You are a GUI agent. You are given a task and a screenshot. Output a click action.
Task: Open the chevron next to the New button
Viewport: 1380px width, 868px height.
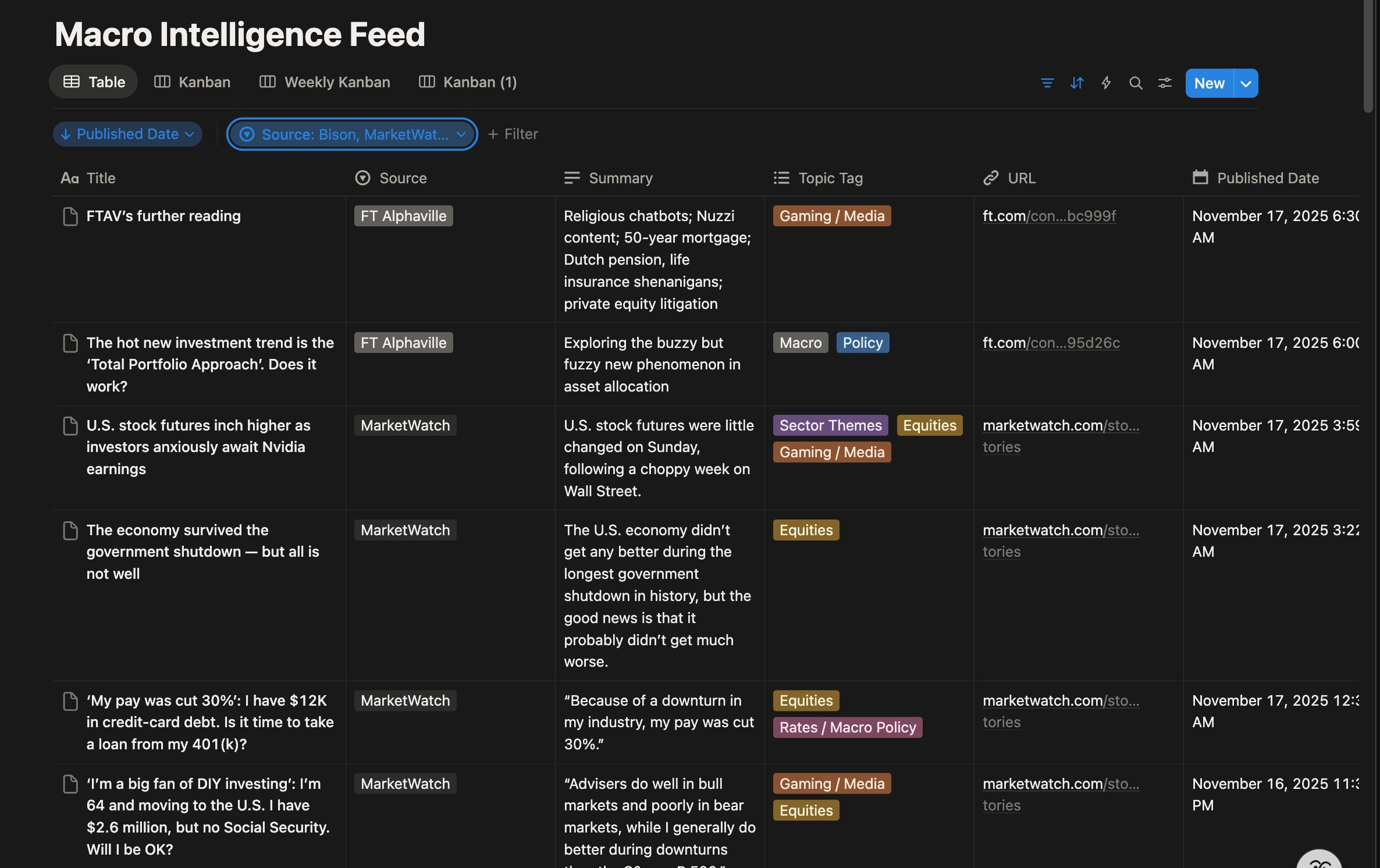(1245, 83)
